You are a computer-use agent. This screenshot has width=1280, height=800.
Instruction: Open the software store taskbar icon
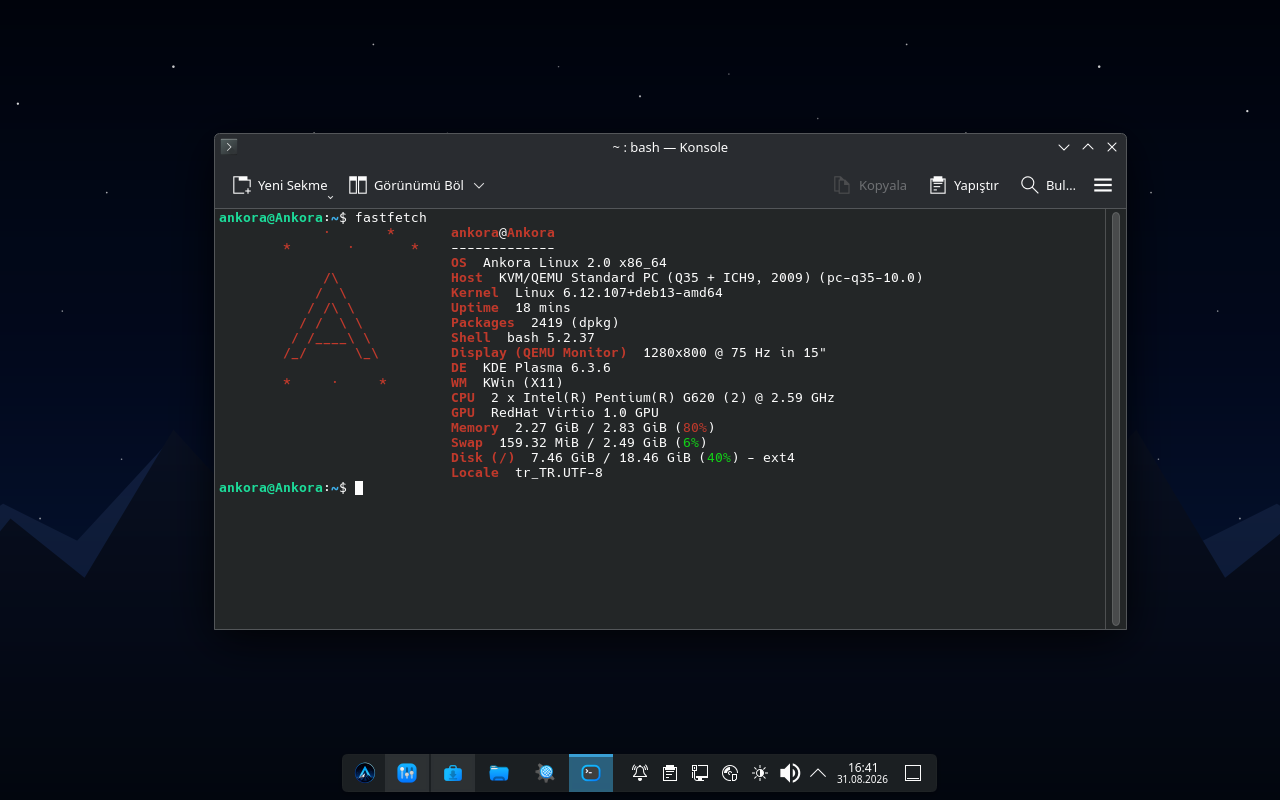pos(453,773)
